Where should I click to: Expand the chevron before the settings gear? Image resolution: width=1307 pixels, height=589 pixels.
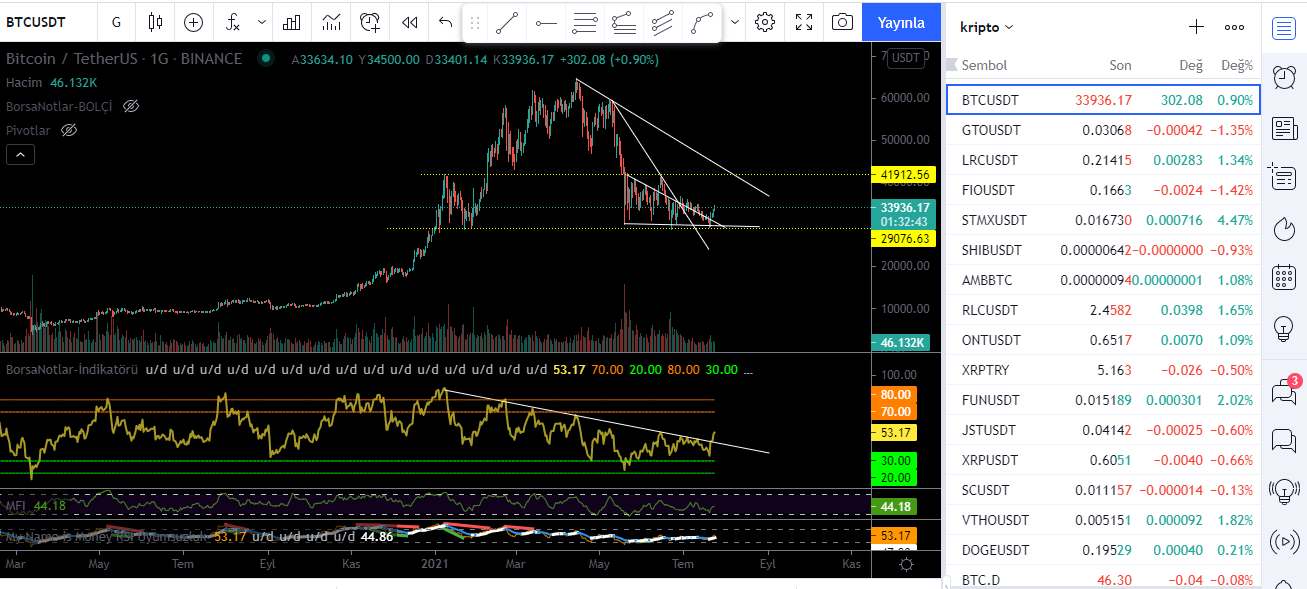pos(736,21)
